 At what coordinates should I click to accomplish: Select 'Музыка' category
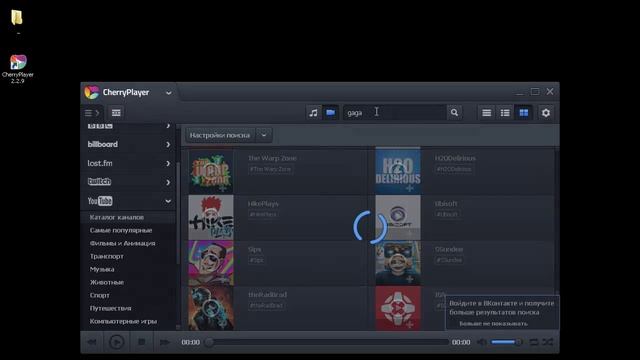(x=102, y=269)
